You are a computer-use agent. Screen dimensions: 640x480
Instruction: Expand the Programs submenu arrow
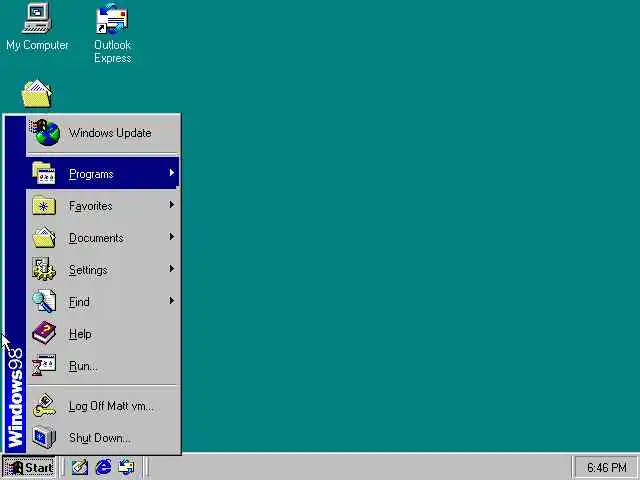click(x=172, y=173)
